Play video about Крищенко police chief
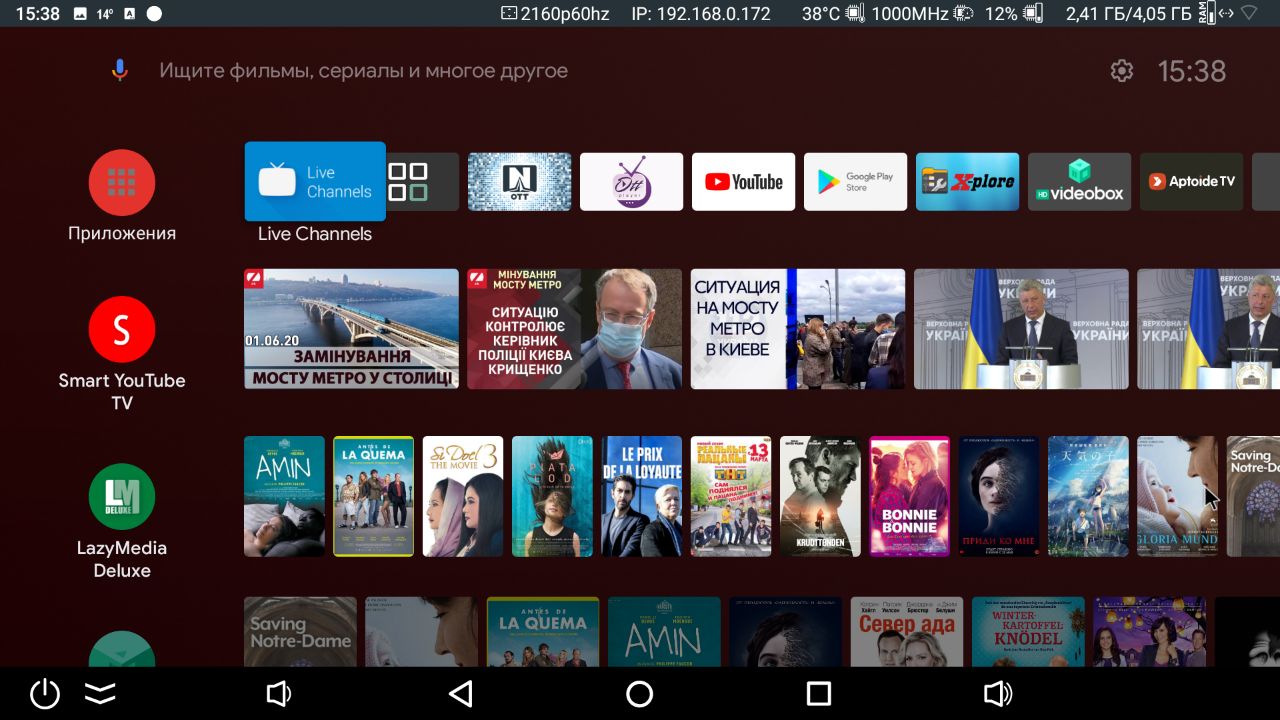 click(575, 329)
